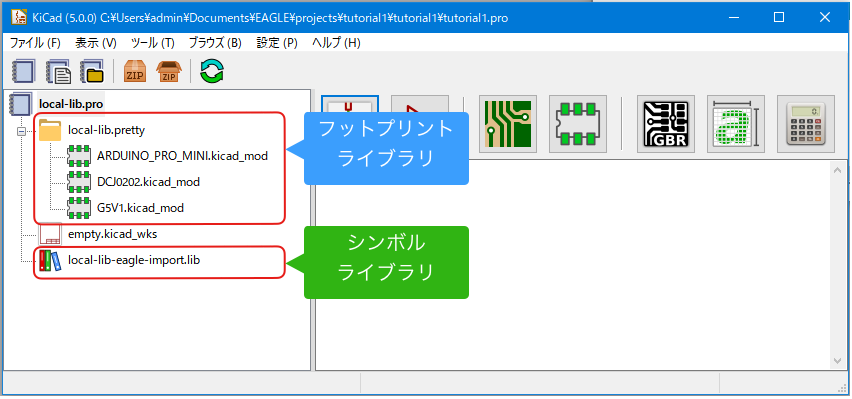
Task: Open the 設定 (P) menu
Action: 277,43
